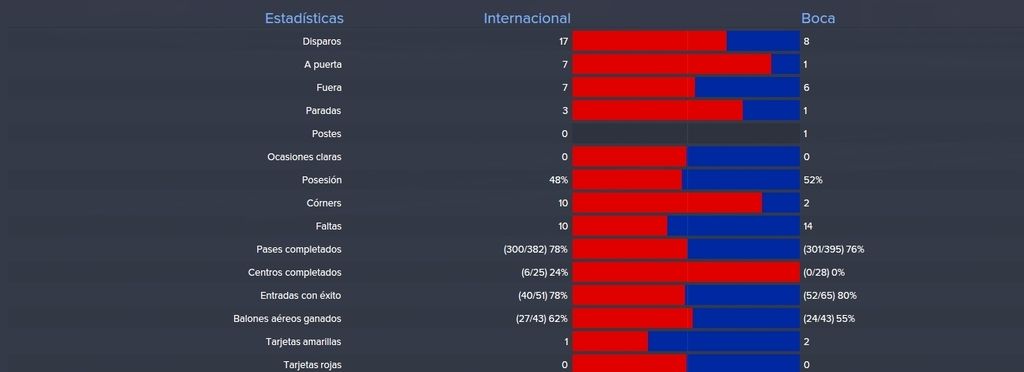Select the Tarjetas rojas label

pos(312,365)
